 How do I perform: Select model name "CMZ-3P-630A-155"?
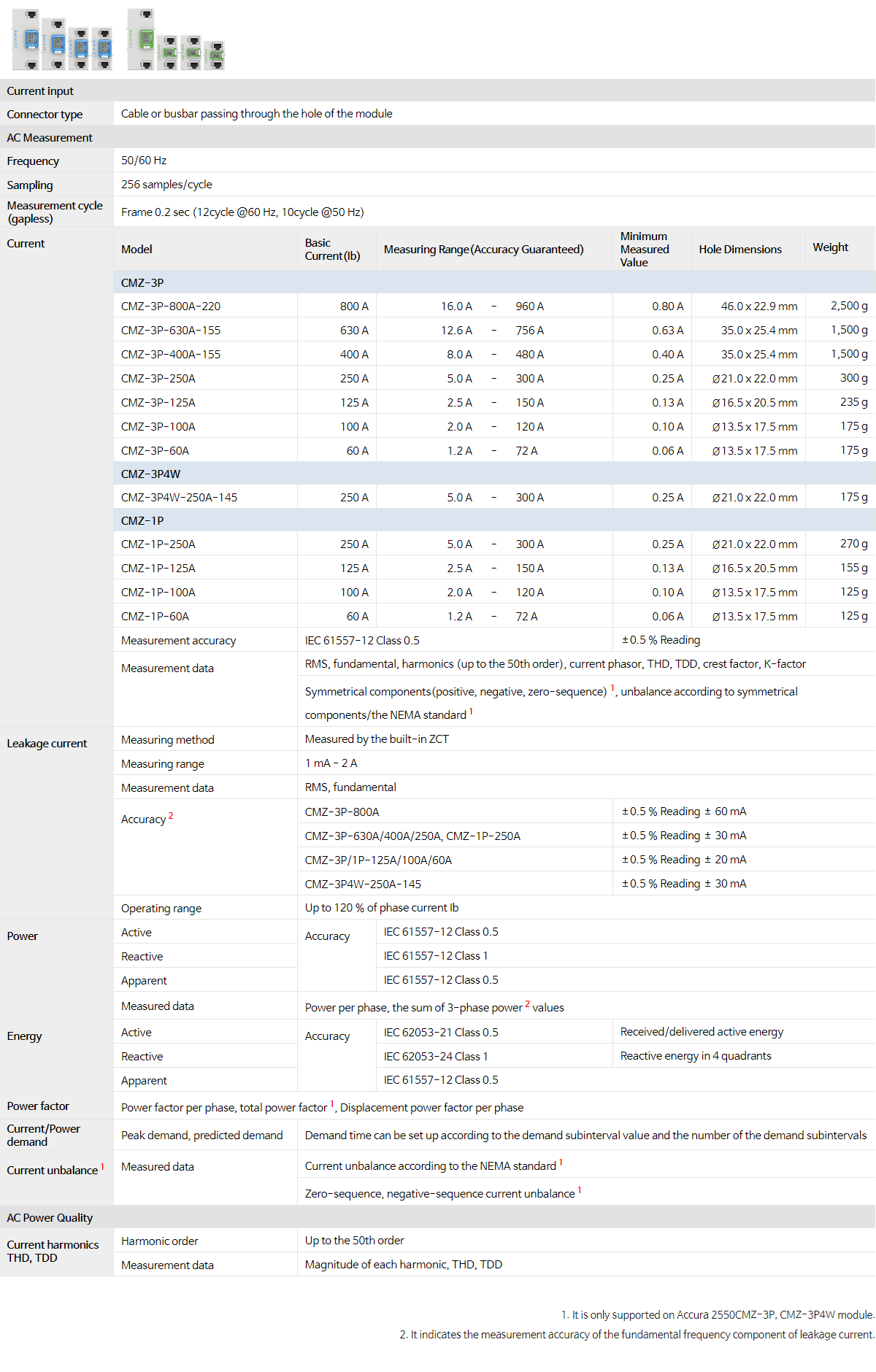tap(171, 331)
